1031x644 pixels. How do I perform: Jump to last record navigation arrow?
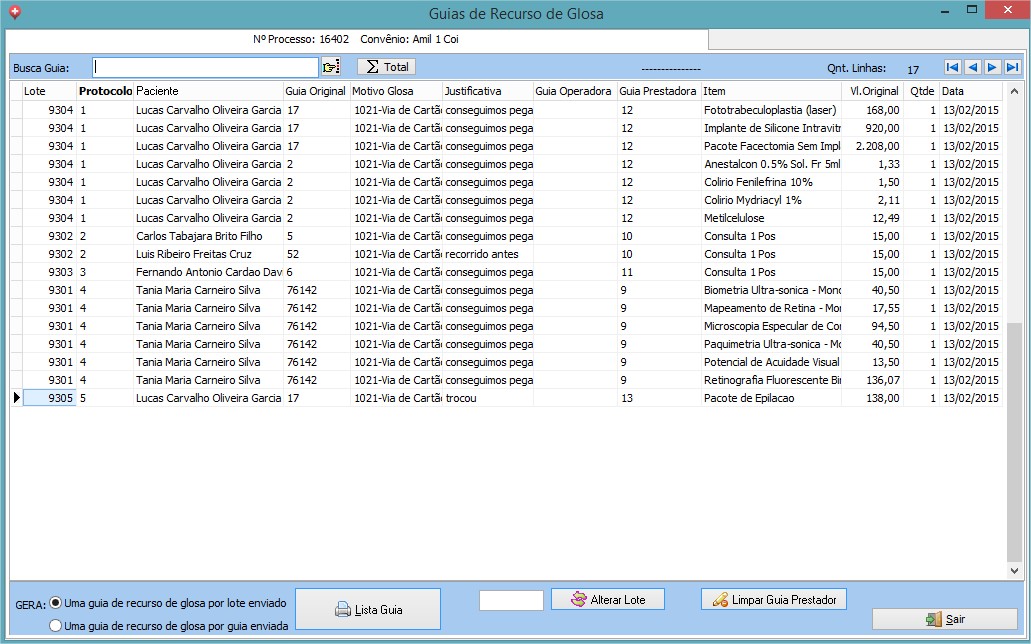pyautogui.click(x=1012, y=67)
